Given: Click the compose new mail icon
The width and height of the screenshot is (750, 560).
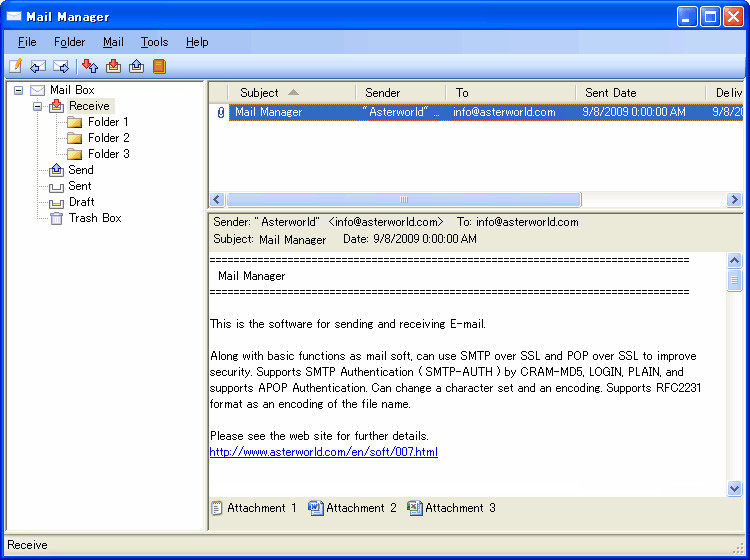Looking at the screenshot, I should (x=15, y=66).
